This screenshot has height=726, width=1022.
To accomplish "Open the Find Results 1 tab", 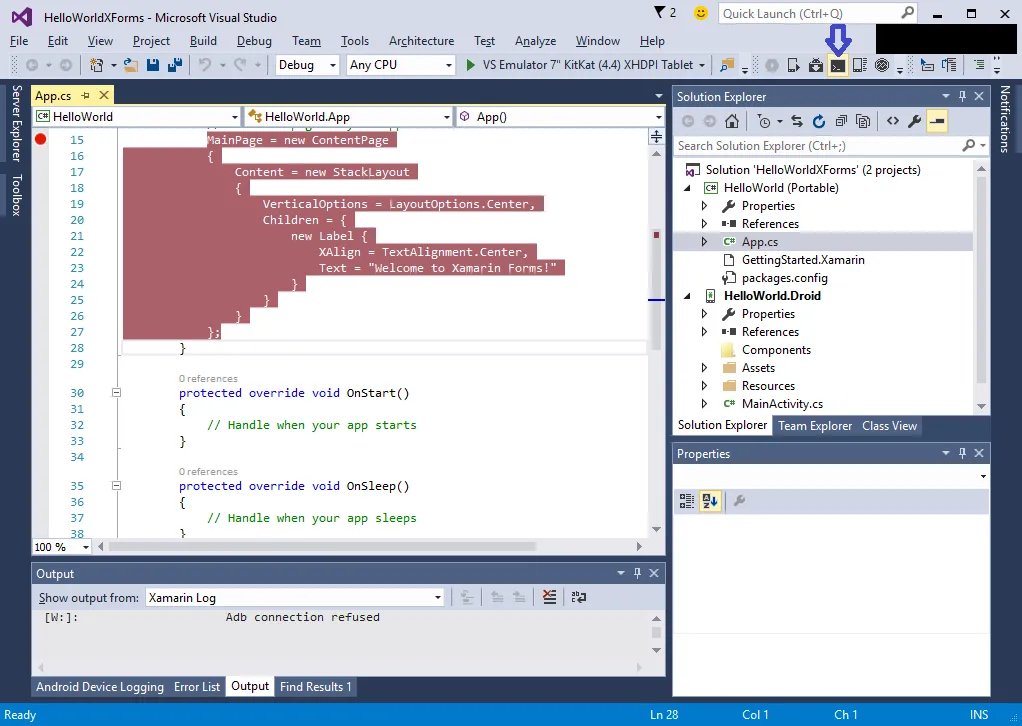I will [x=315, y=687].
